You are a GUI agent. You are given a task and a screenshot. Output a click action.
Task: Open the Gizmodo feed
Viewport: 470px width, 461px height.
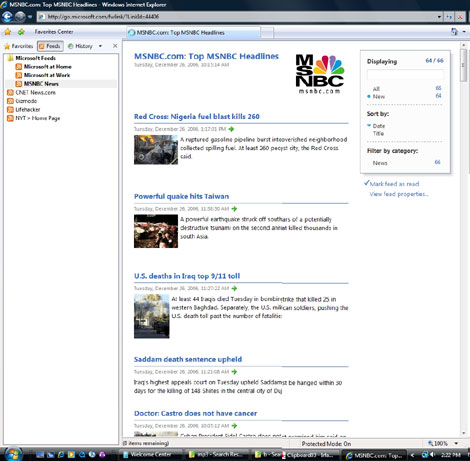(x=22, y=101)
